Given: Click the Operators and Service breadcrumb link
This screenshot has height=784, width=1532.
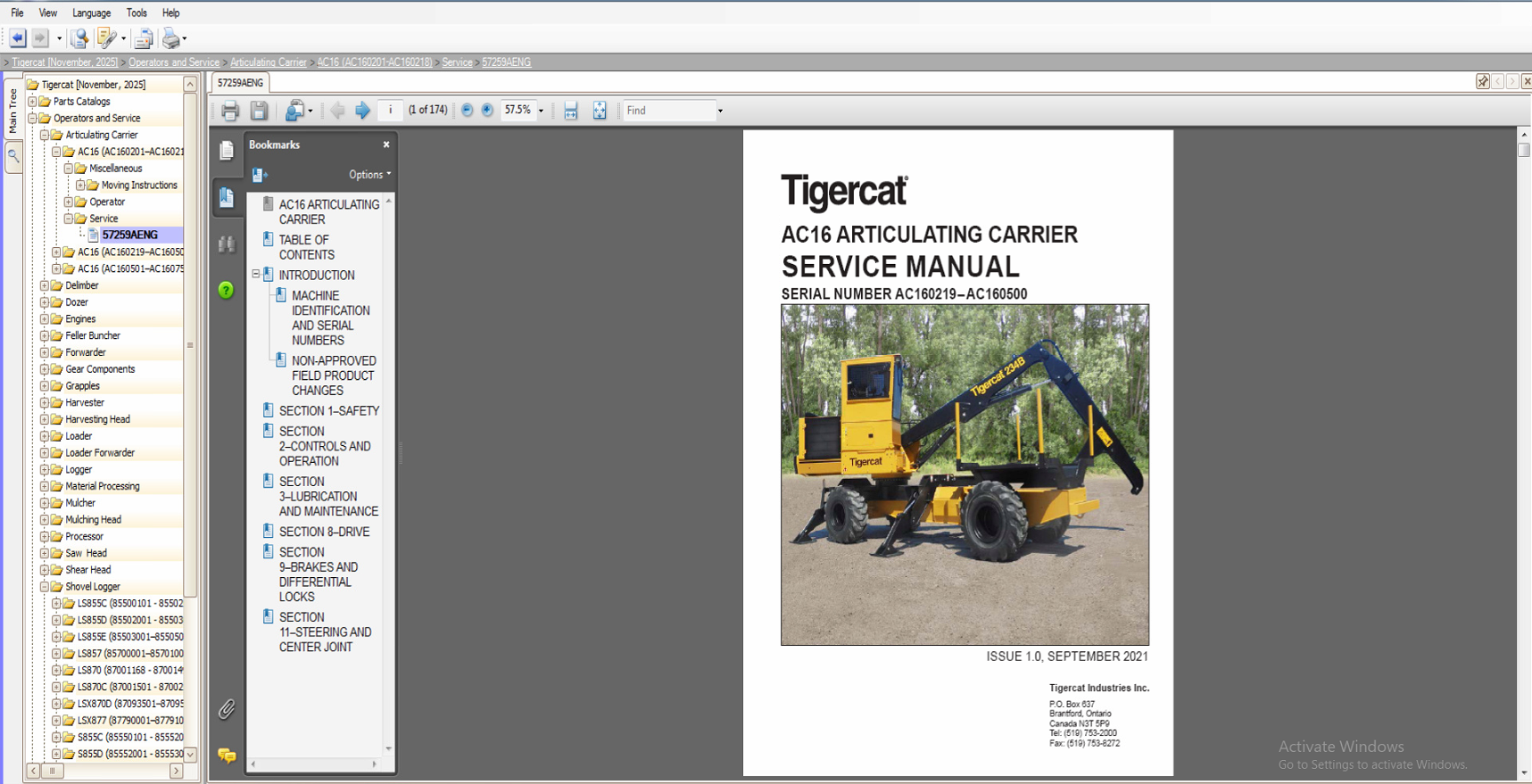Looking at the screenshot, I should (x=174, y=62).
